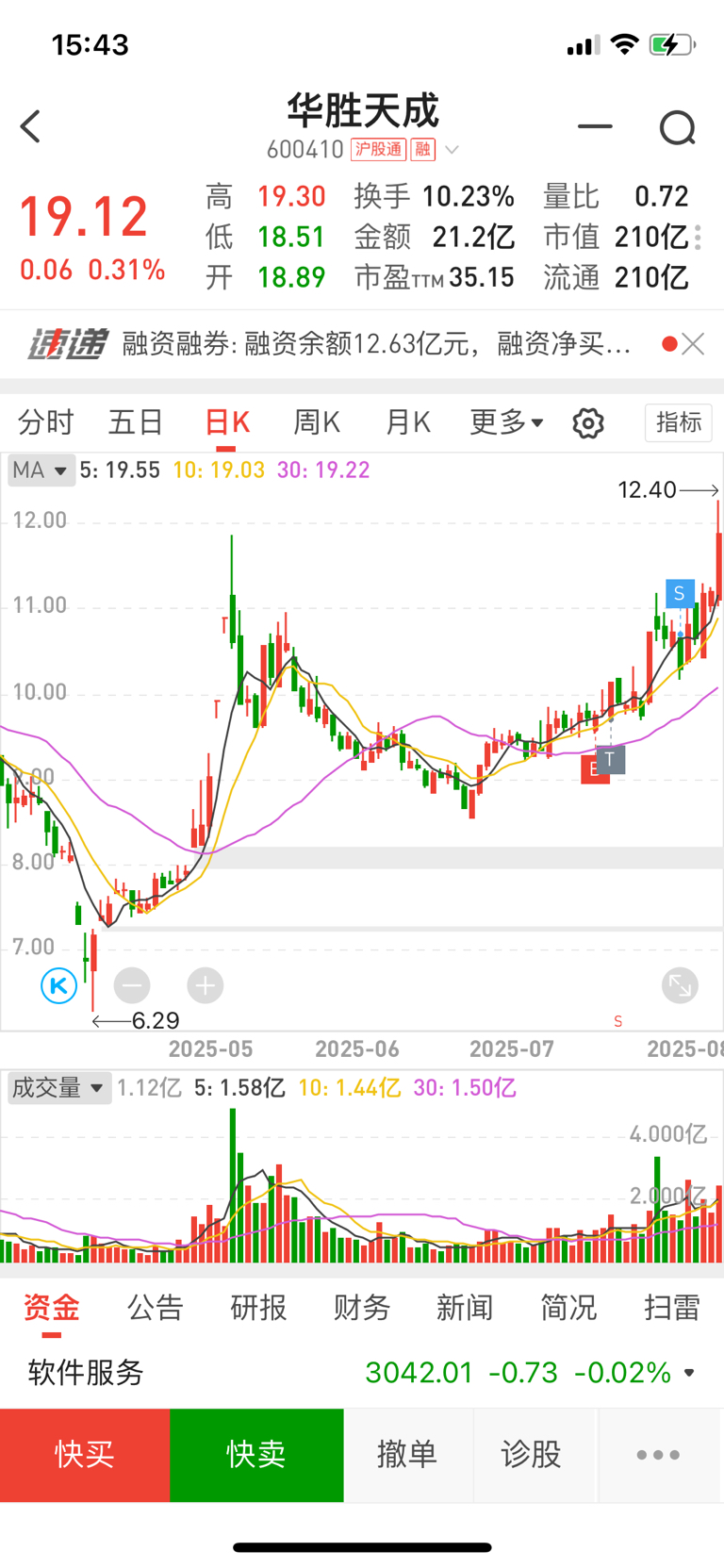Tap the cellular signal icon
Screen dimensions: 724x1568
point(584,45)
